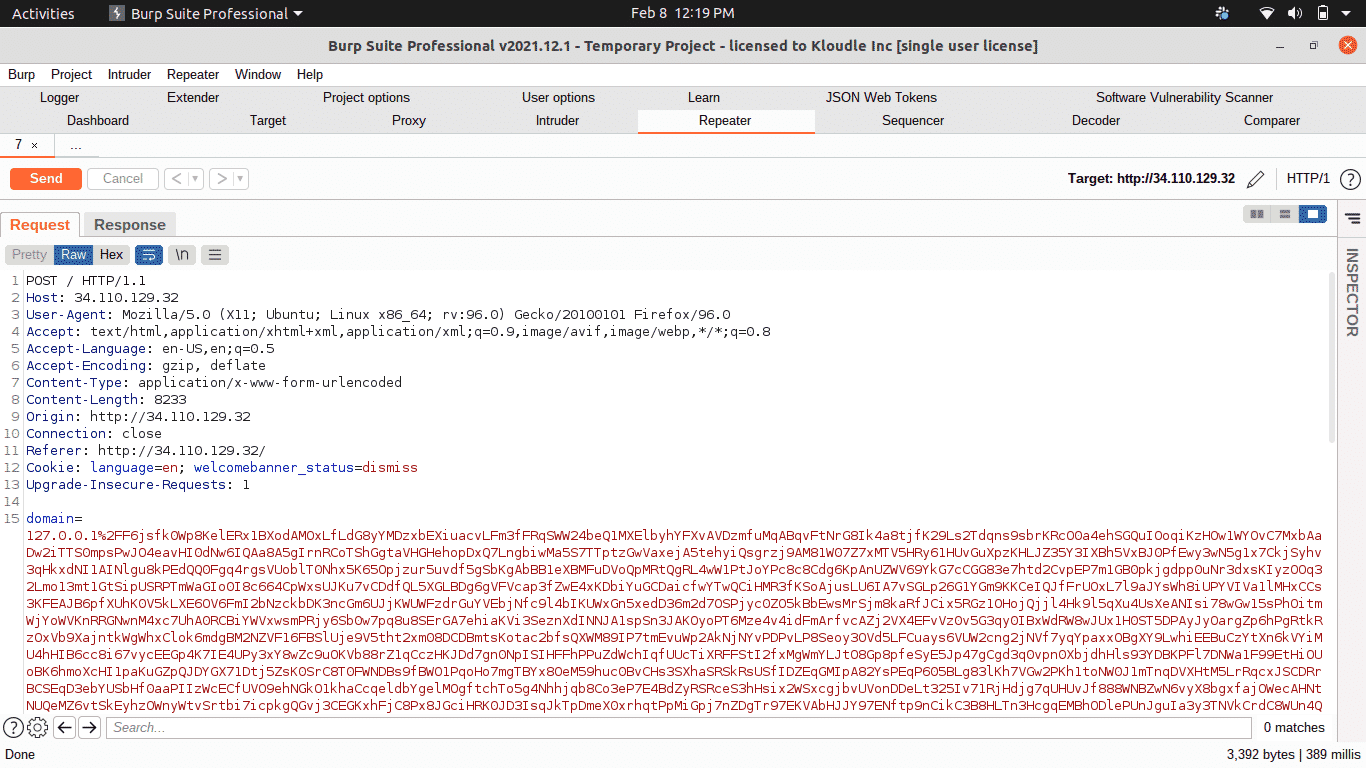Switch to side-by-side layout view

(1257, 214)
